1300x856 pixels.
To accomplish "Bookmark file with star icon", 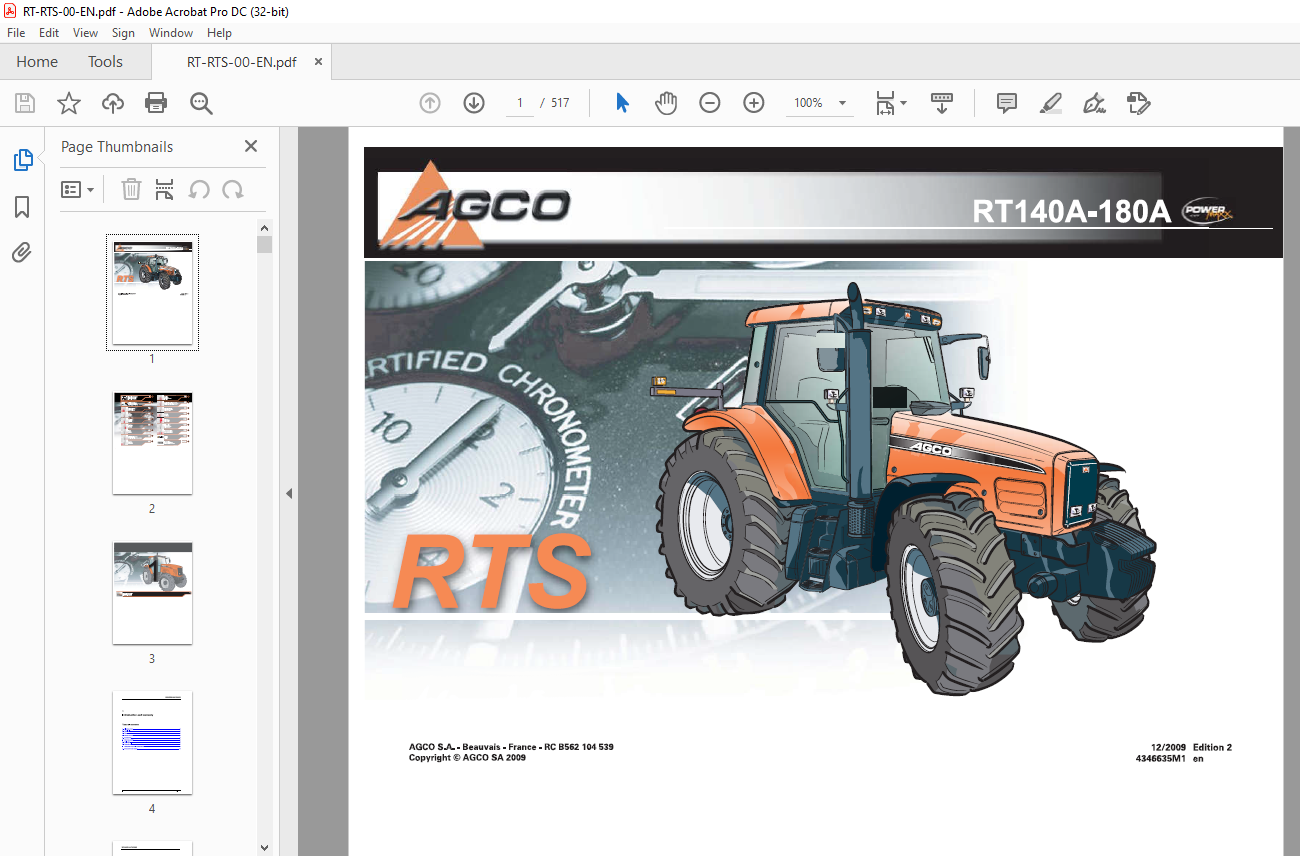I will [68, 103].
